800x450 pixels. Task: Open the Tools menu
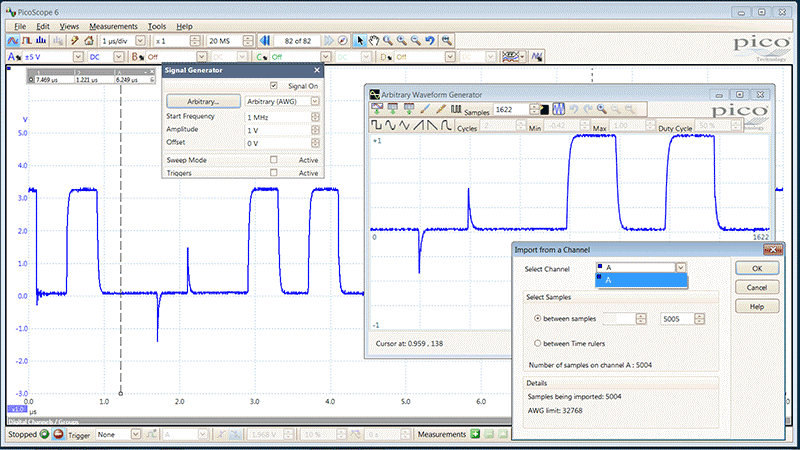(x=157, y=25)
